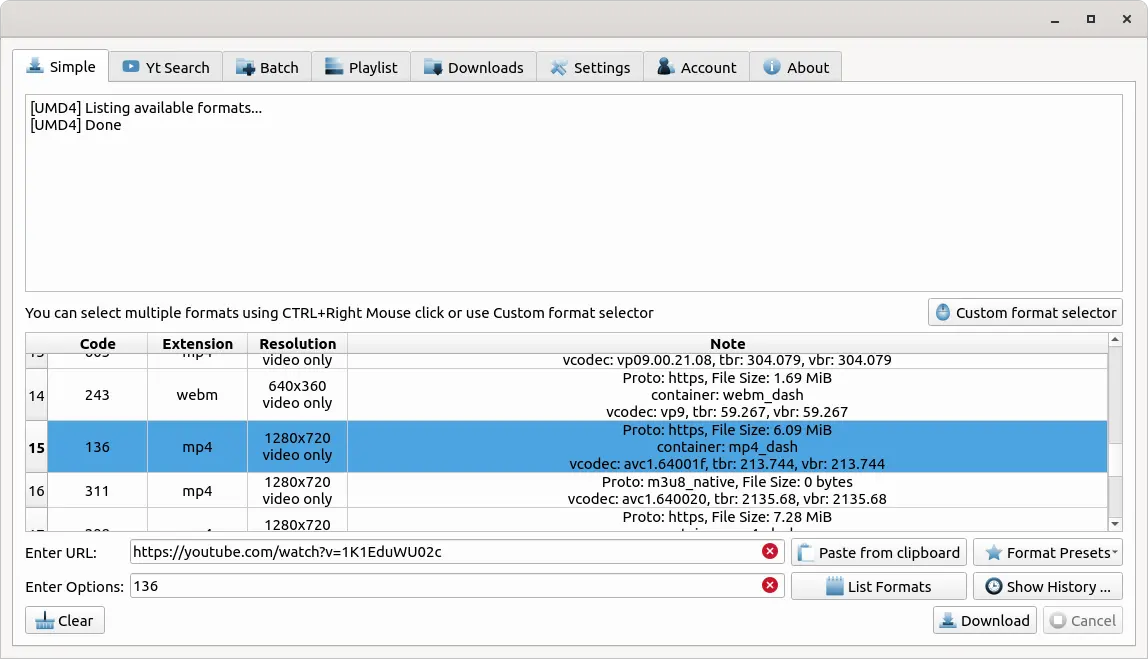Sort formats by the Resolution column header

click(x=297, y=343)
